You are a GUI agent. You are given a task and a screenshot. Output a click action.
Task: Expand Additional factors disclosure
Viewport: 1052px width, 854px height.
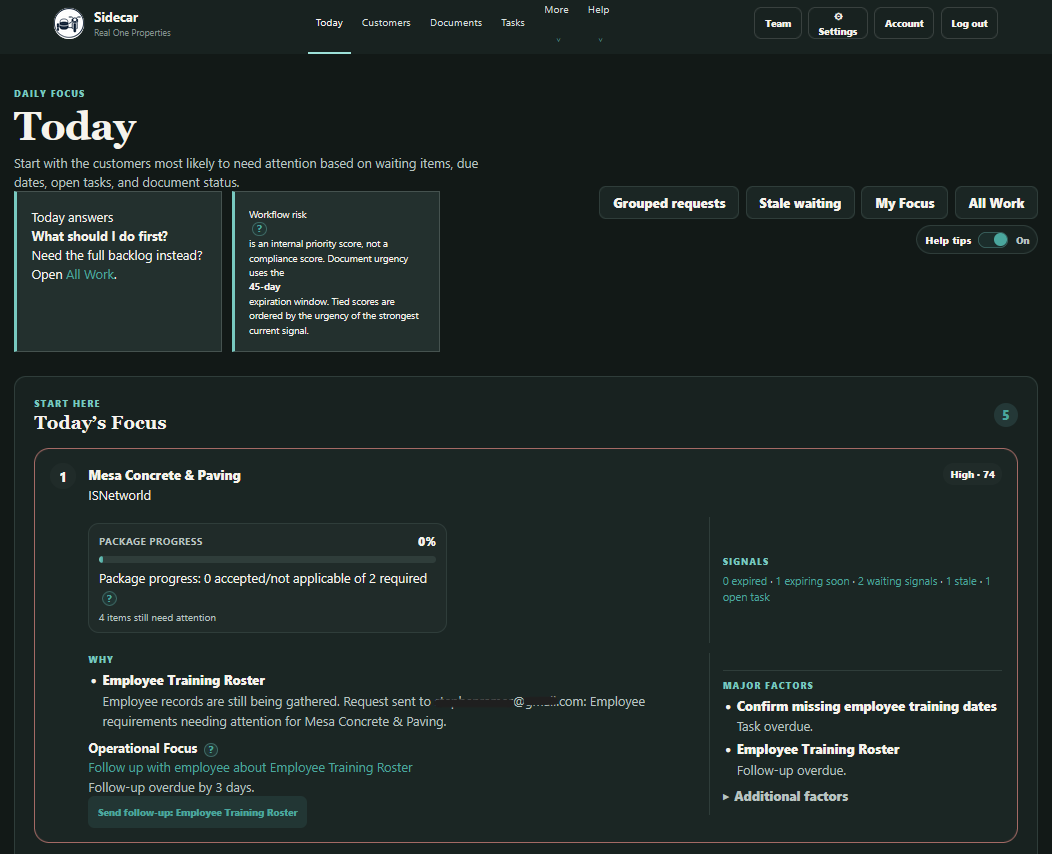click(x=785, y=796)
